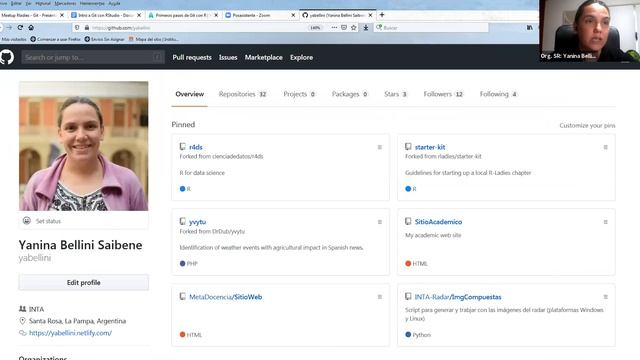Click the set status smiley icon
This screenshot has height=360, width=640.
click(x=27, y=221)
